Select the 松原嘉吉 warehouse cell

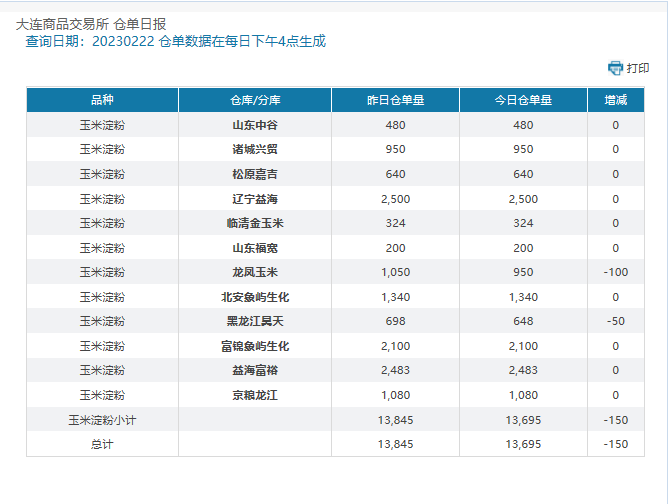pyautogui.click(x=255, y=174)
